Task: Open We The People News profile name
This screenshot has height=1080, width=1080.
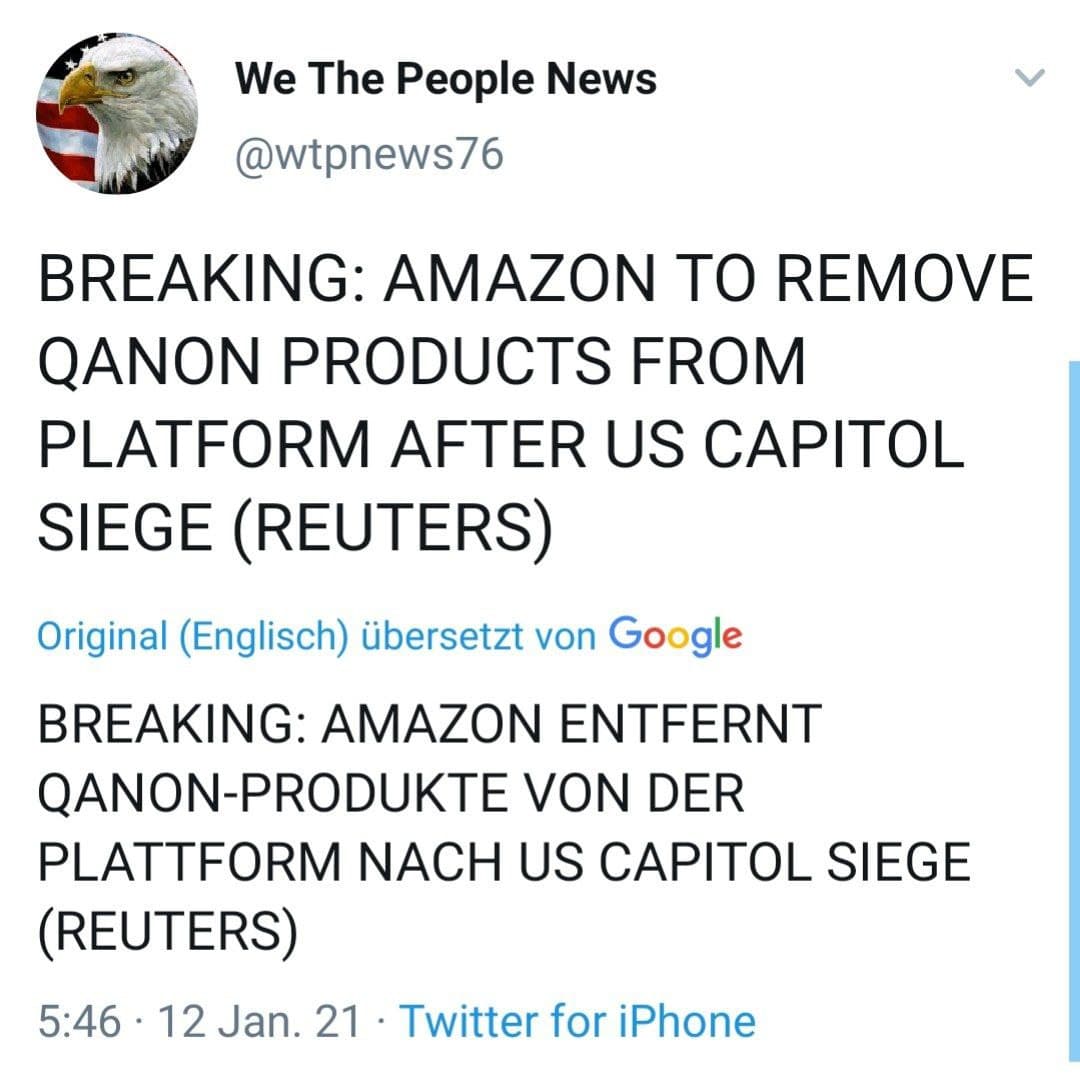Action: point(446,78)
